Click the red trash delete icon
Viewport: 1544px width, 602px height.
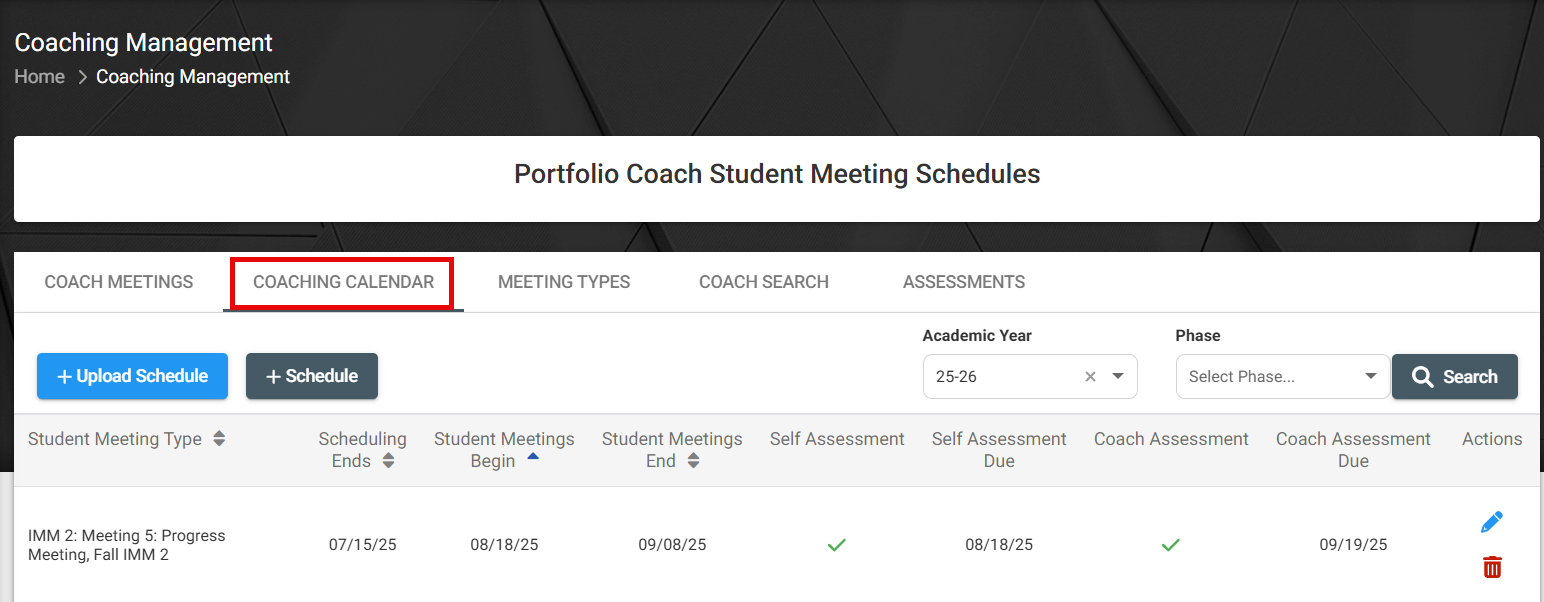click(1491, 567)
